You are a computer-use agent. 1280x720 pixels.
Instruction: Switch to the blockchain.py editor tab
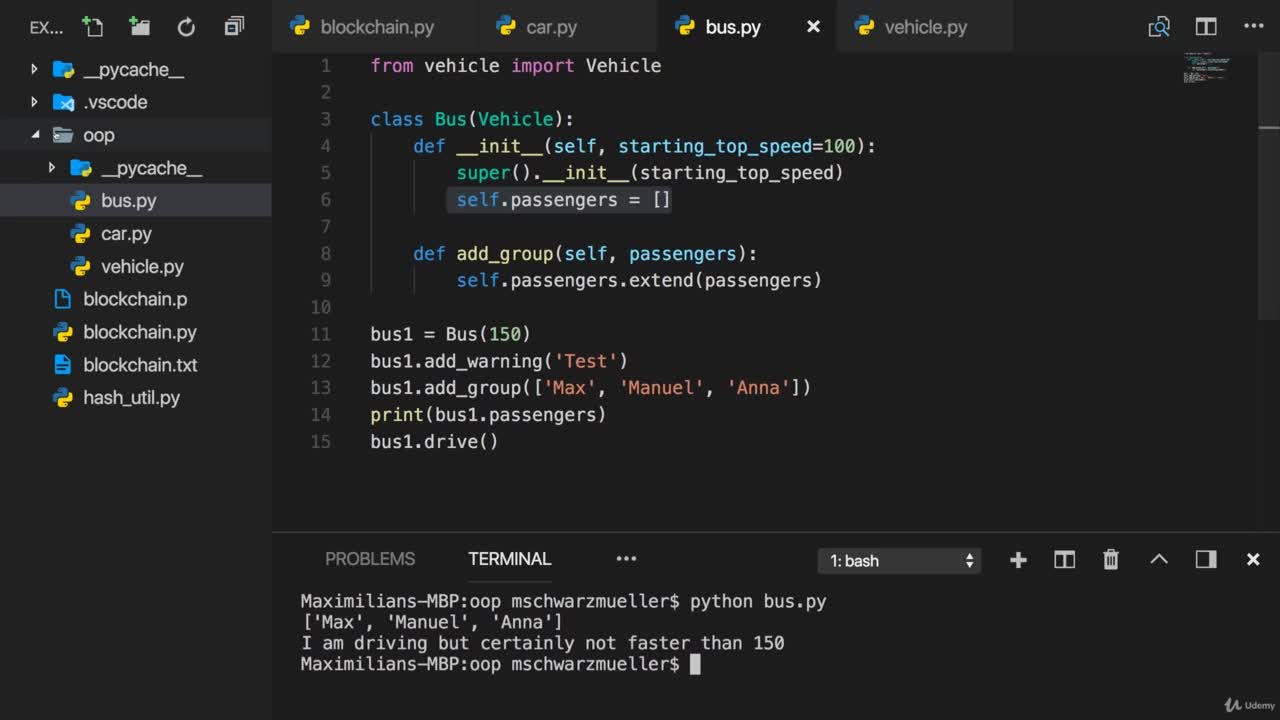click(374, 27)
